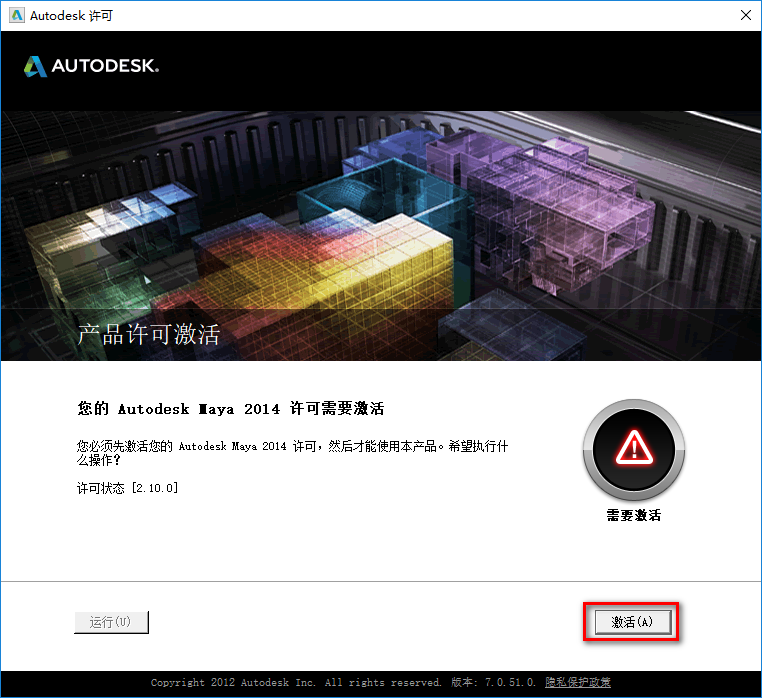Click the 版本: 7.0.51.0 version text
The width and height of the screenshot is (762, 698).
pos(491,683)
